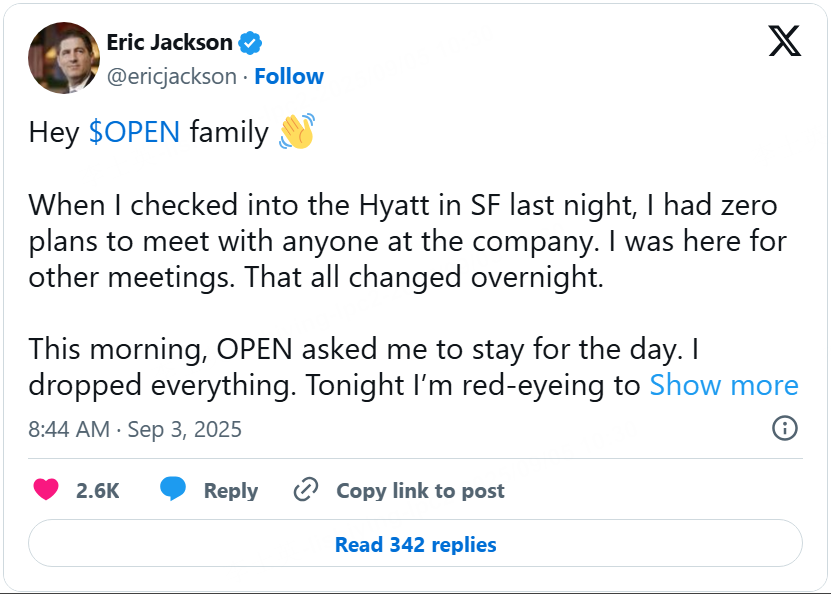Follow the @ericjackson account
The image size is (831, 594).
(289, 76)
